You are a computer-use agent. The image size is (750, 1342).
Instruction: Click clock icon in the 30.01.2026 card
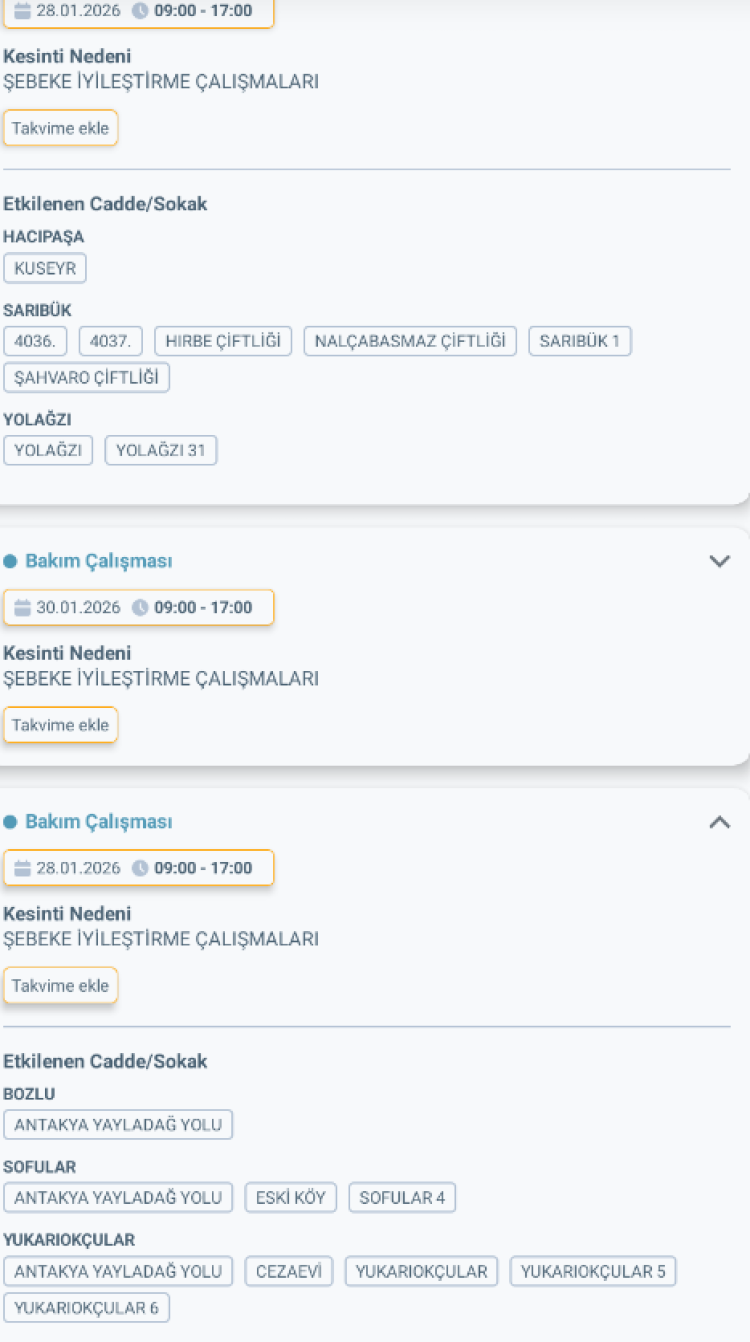(x=140, y=608)
